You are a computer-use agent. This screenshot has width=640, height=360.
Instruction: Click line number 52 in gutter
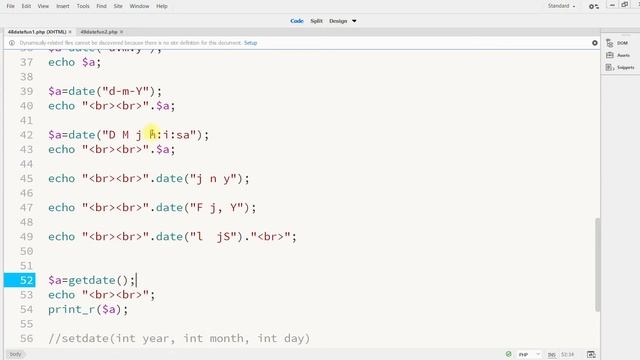point(27,280)
